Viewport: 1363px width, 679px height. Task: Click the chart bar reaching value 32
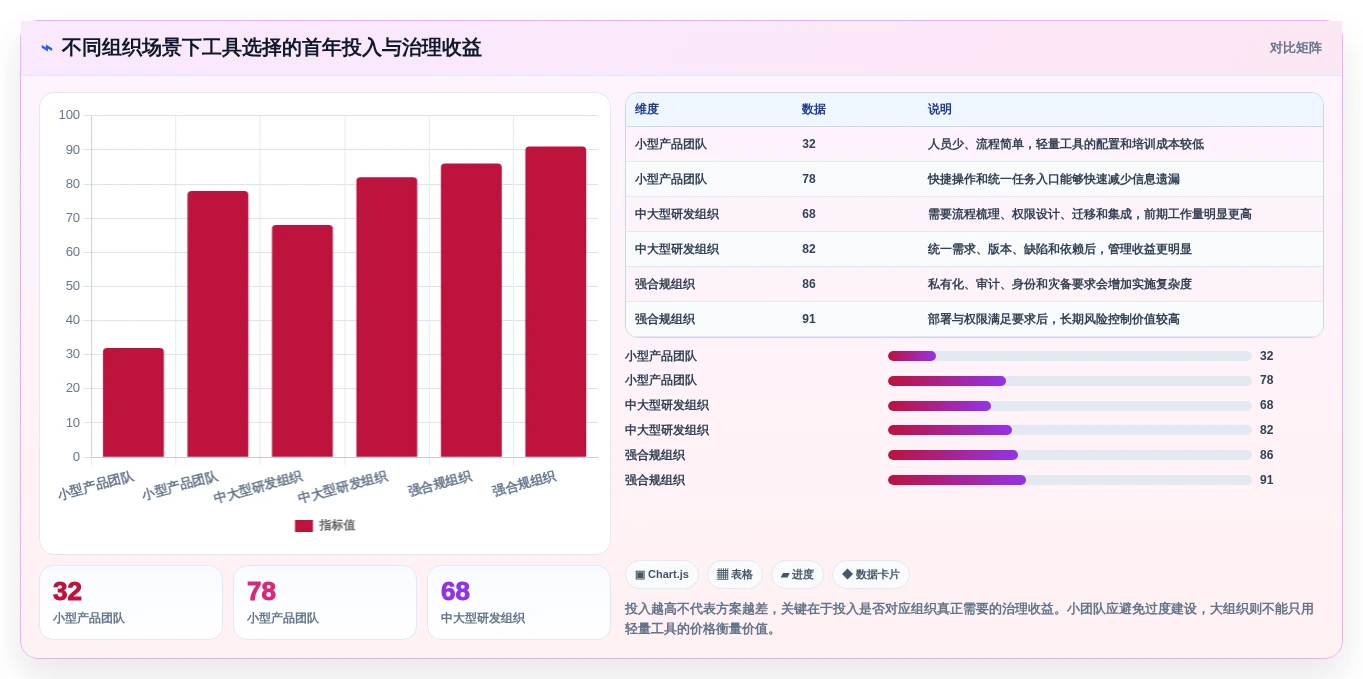click(133, 403)
